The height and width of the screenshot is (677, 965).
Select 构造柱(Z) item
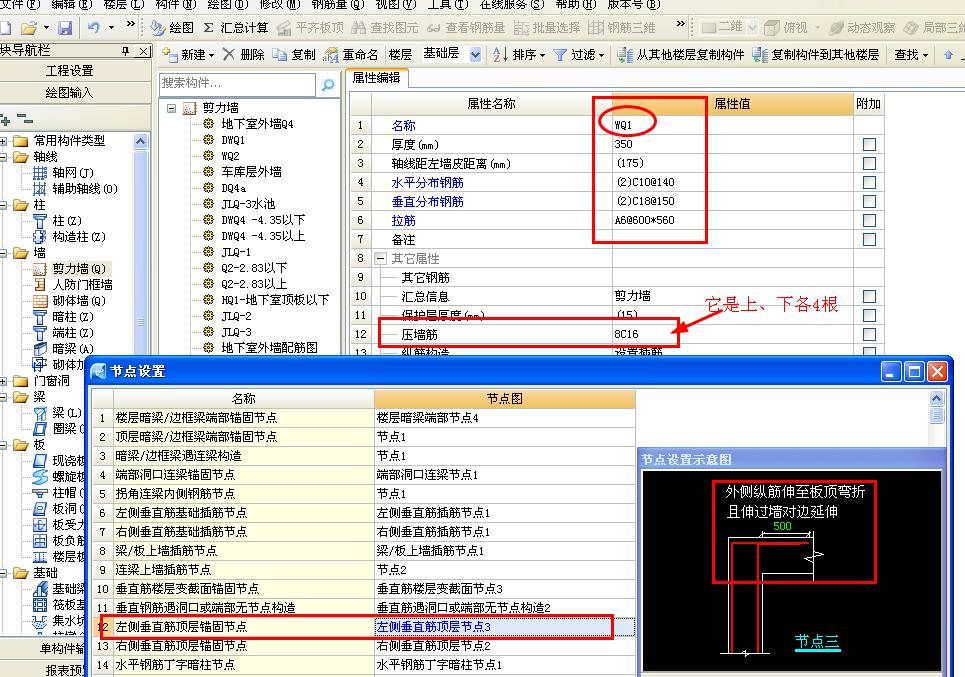[78, 236]
